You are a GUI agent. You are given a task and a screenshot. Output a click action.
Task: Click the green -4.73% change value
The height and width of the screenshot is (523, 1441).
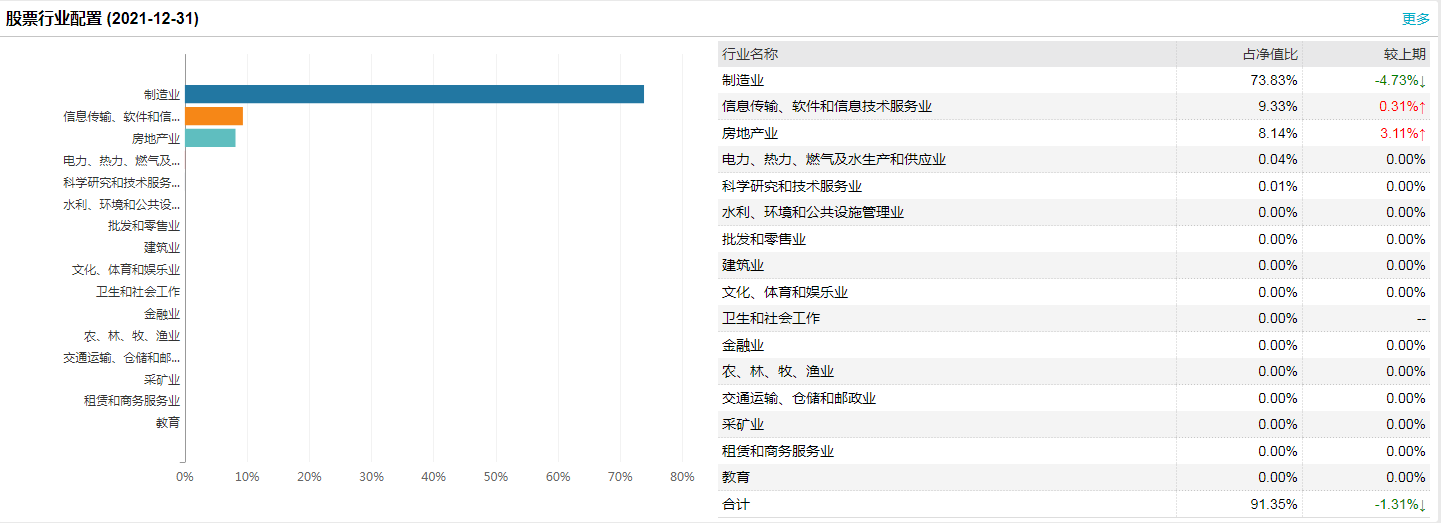tap(1398, 80)
